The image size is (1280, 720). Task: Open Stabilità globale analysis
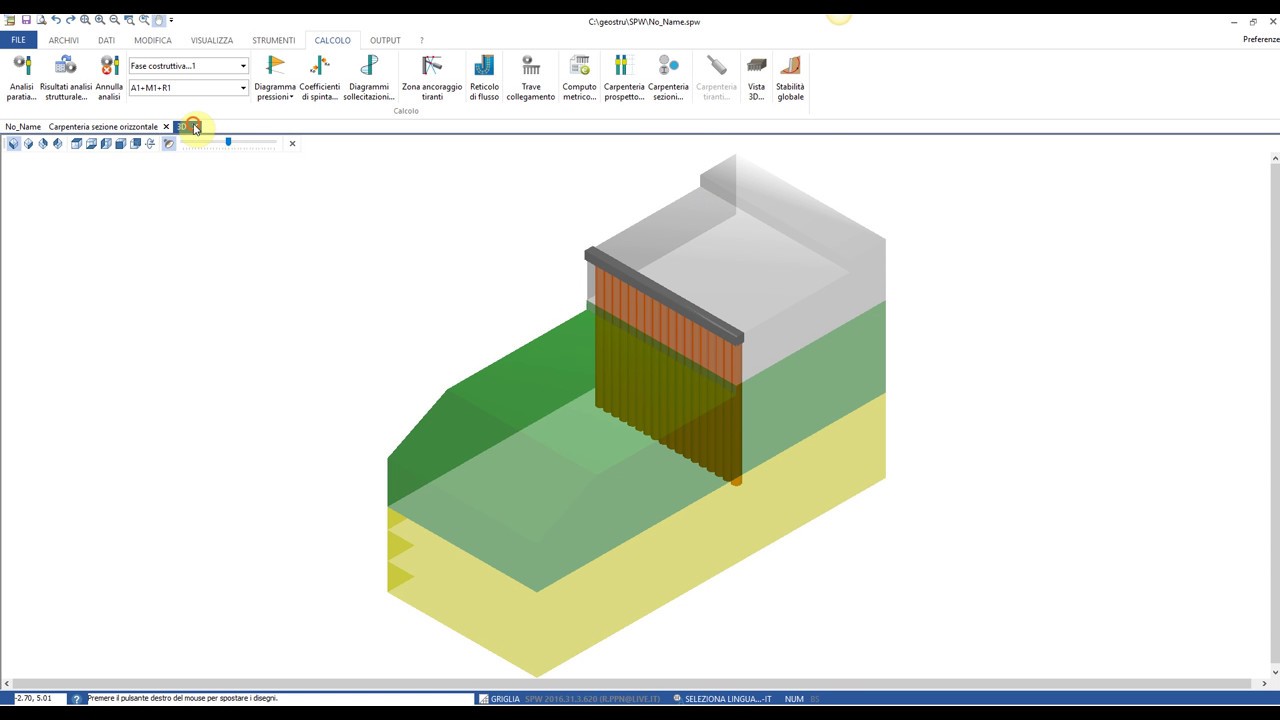click(x=790, y=78)
